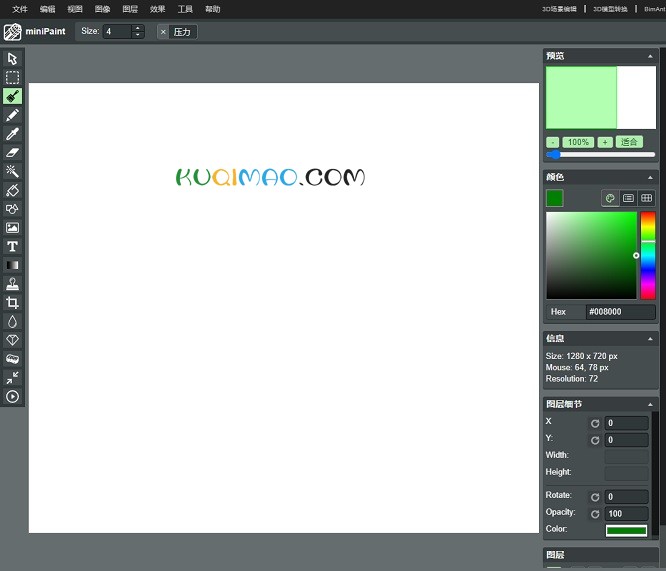Collapse the 颜色 color panel
The height and width of the screenshot is (571, 666).
click(x=650, y=177)
